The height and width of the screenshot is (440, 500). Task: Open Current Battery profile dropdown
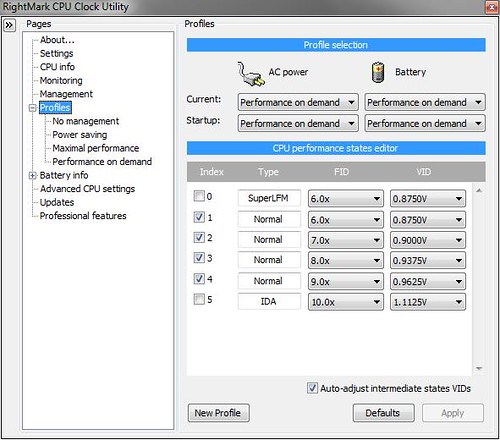[x=425, y=102]
